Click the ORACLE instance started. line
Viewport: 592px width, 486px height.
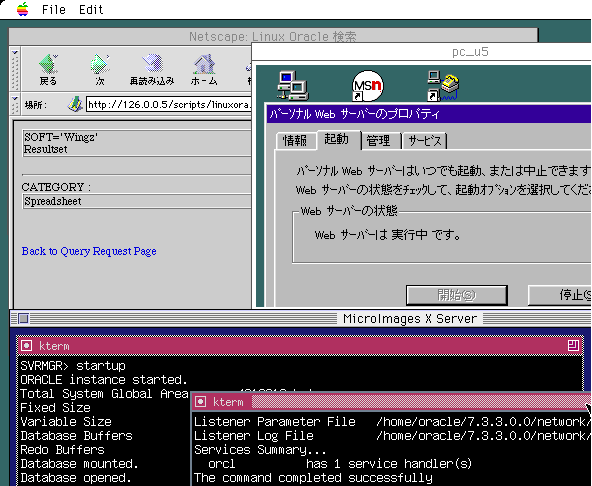point(104,380)
